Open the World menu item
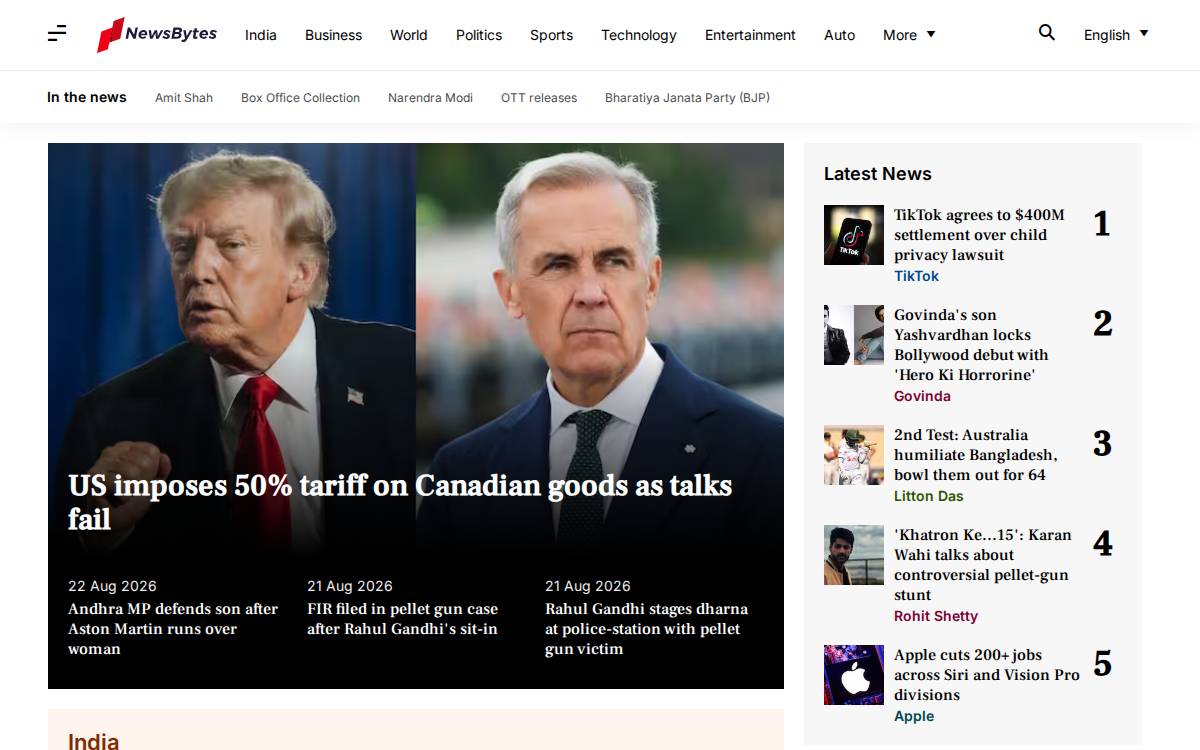This screenshot has width=1200, height=750. (x=409, y=35)
